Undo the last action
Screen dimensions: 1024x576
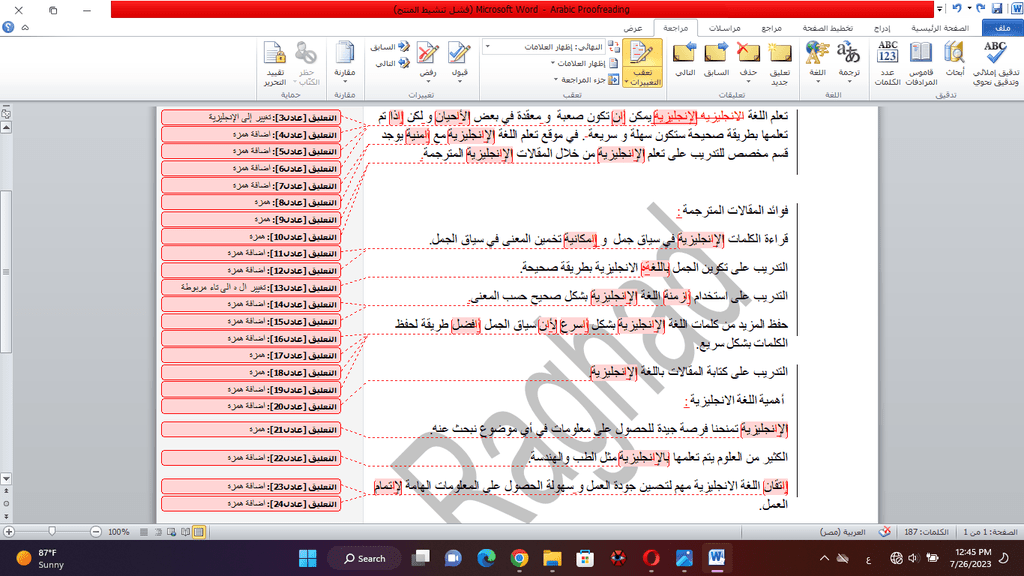tap(957, 8)
